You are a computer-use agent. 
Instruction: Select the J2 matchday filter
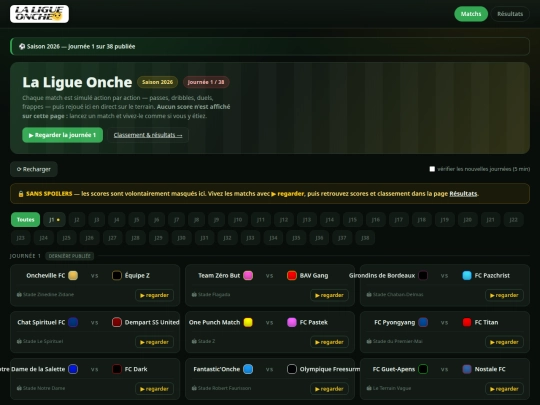point(77,220)
